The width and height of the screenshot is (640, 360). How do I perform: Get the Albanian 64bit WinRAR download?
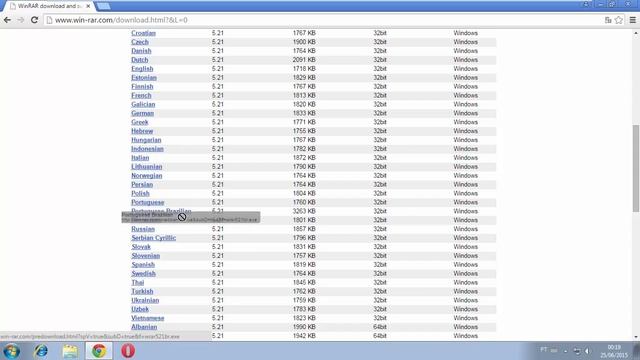coord(144,327)
